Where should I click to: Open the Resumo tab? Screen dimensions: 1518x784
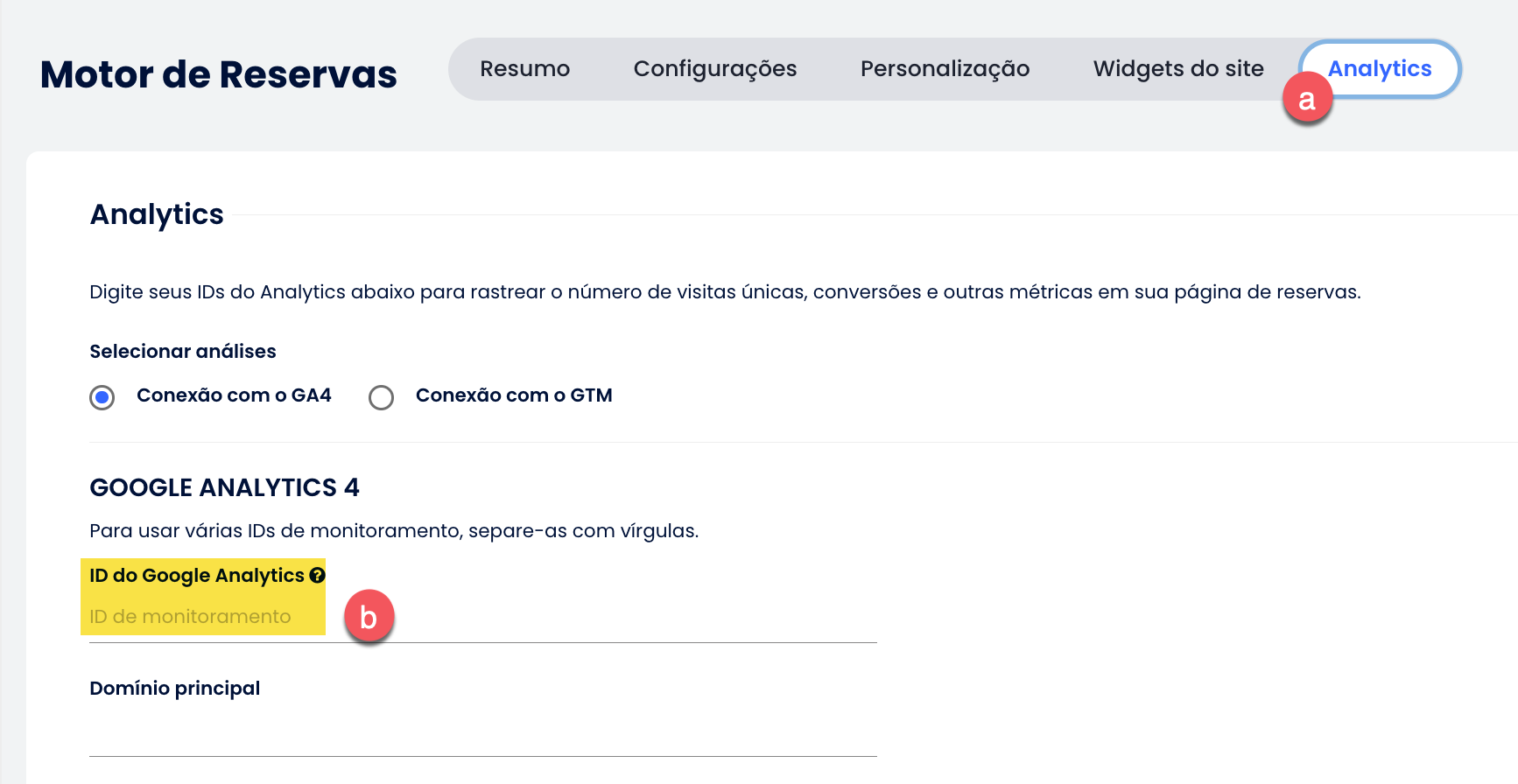(524, 68)
